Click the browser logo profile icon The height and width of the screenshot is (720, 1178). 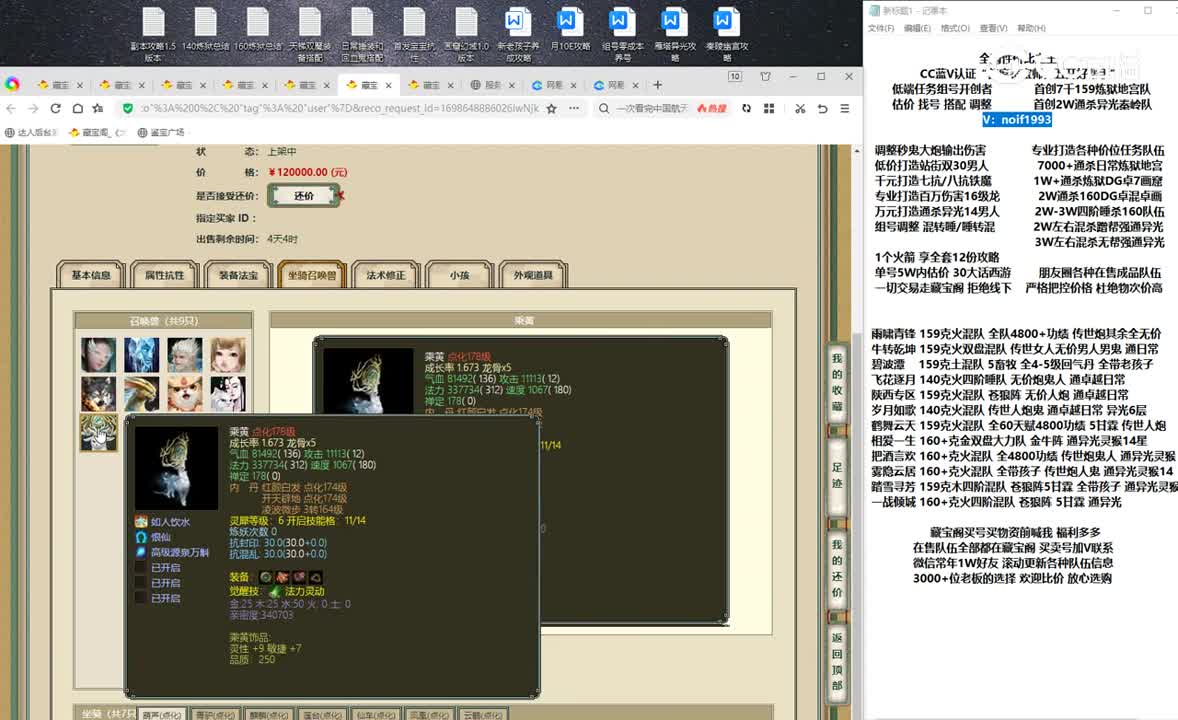click(x=12, y=84)
